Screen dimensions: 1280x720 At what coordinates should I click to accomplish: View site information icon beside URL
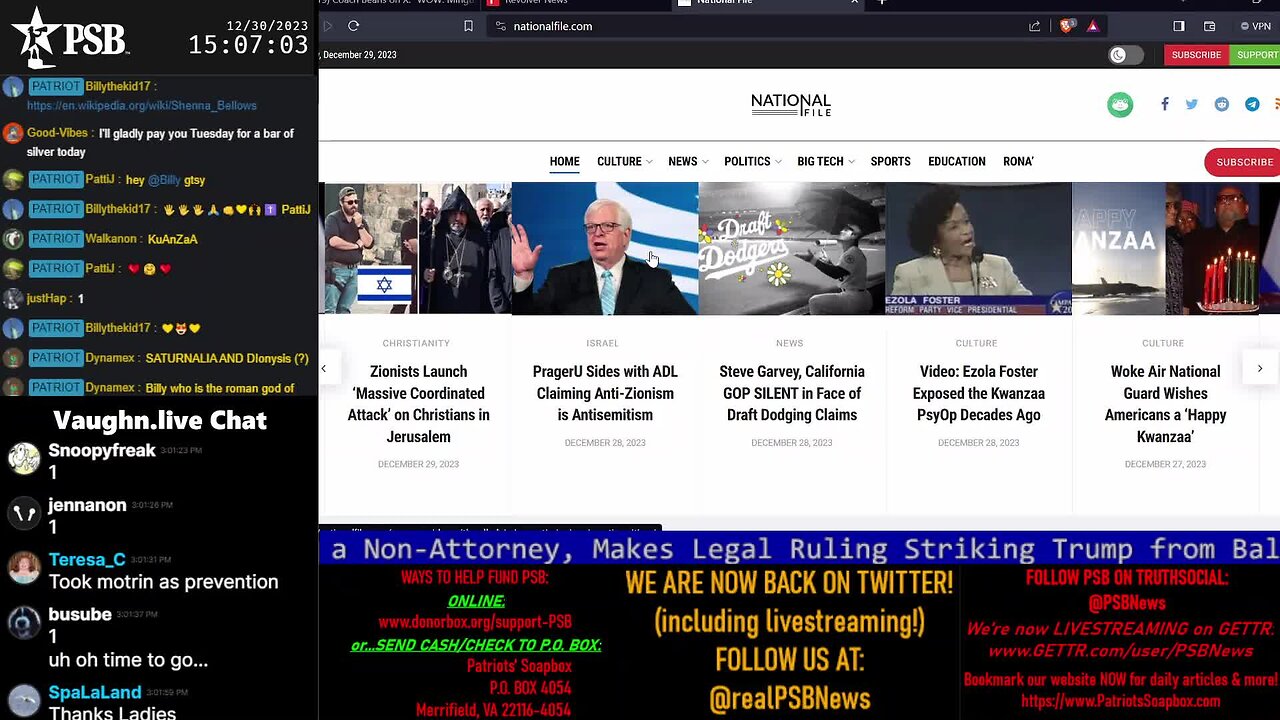tap(501, 26)
